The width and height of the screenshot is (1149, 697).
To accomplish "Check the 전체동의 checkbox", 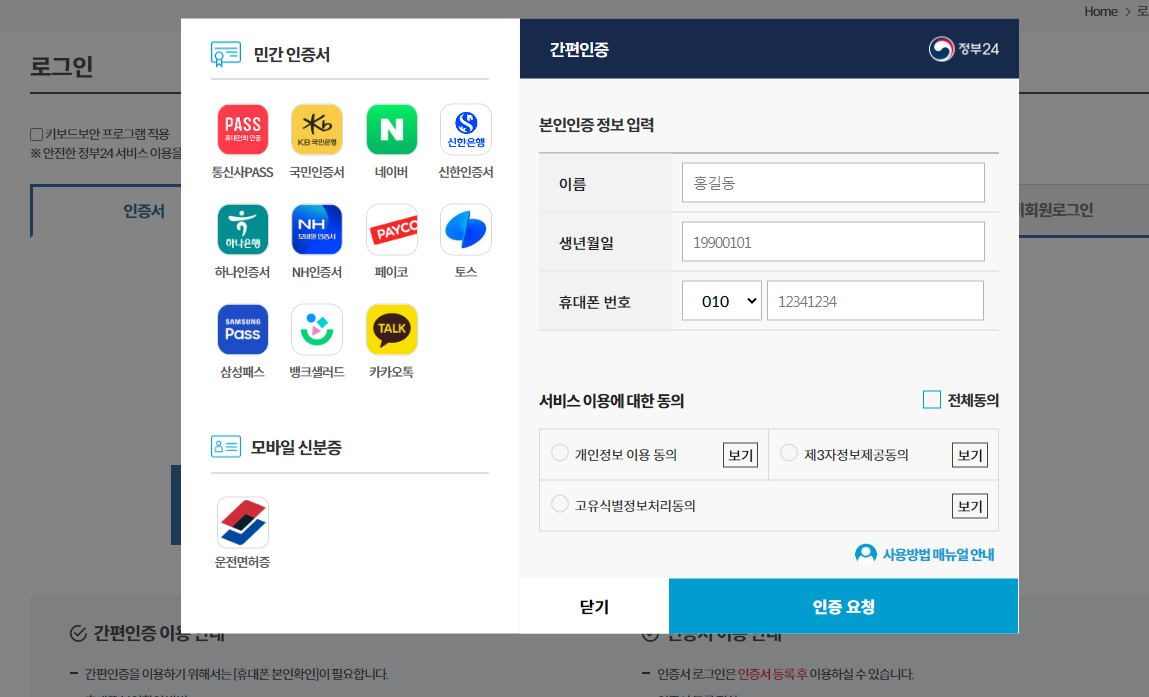I will [931, 399].
